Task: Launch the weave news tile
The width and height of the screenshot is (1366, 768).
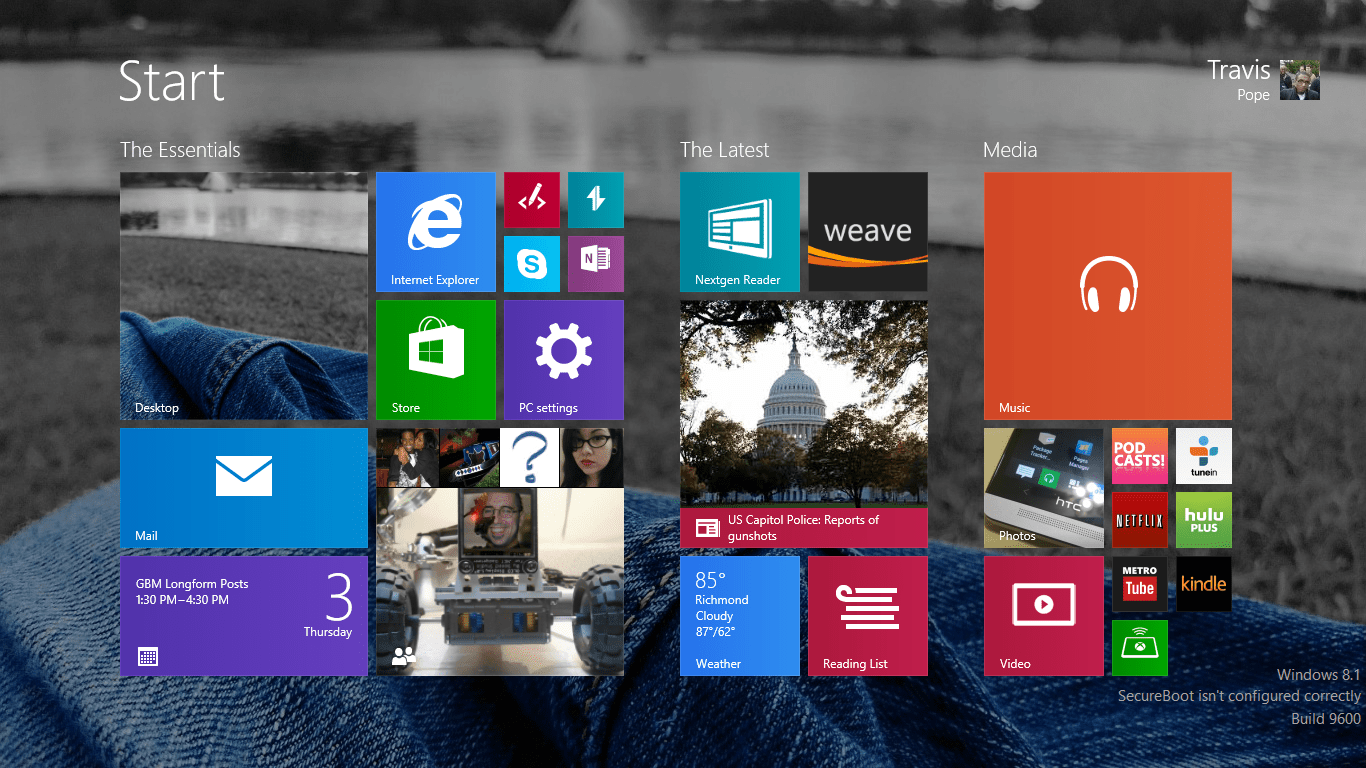Action: point(867,232)
